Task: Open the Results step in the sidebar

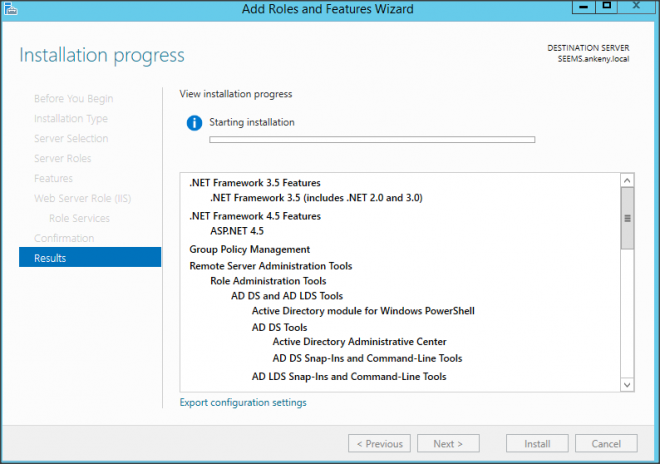Action: 90,258
